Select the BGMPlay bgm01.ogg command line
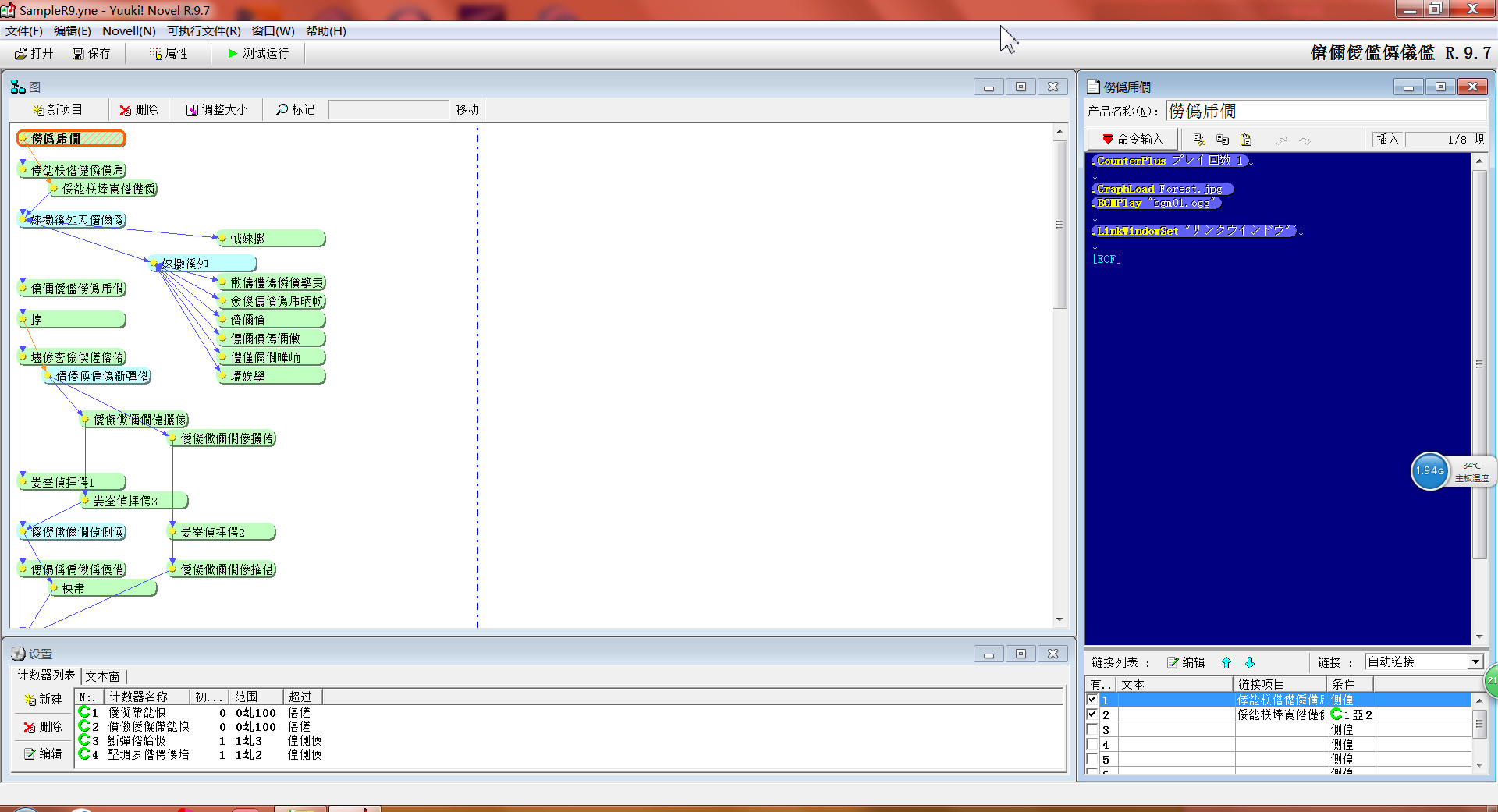Viewport: 1498px width, 812px height. click(1156, 203)
